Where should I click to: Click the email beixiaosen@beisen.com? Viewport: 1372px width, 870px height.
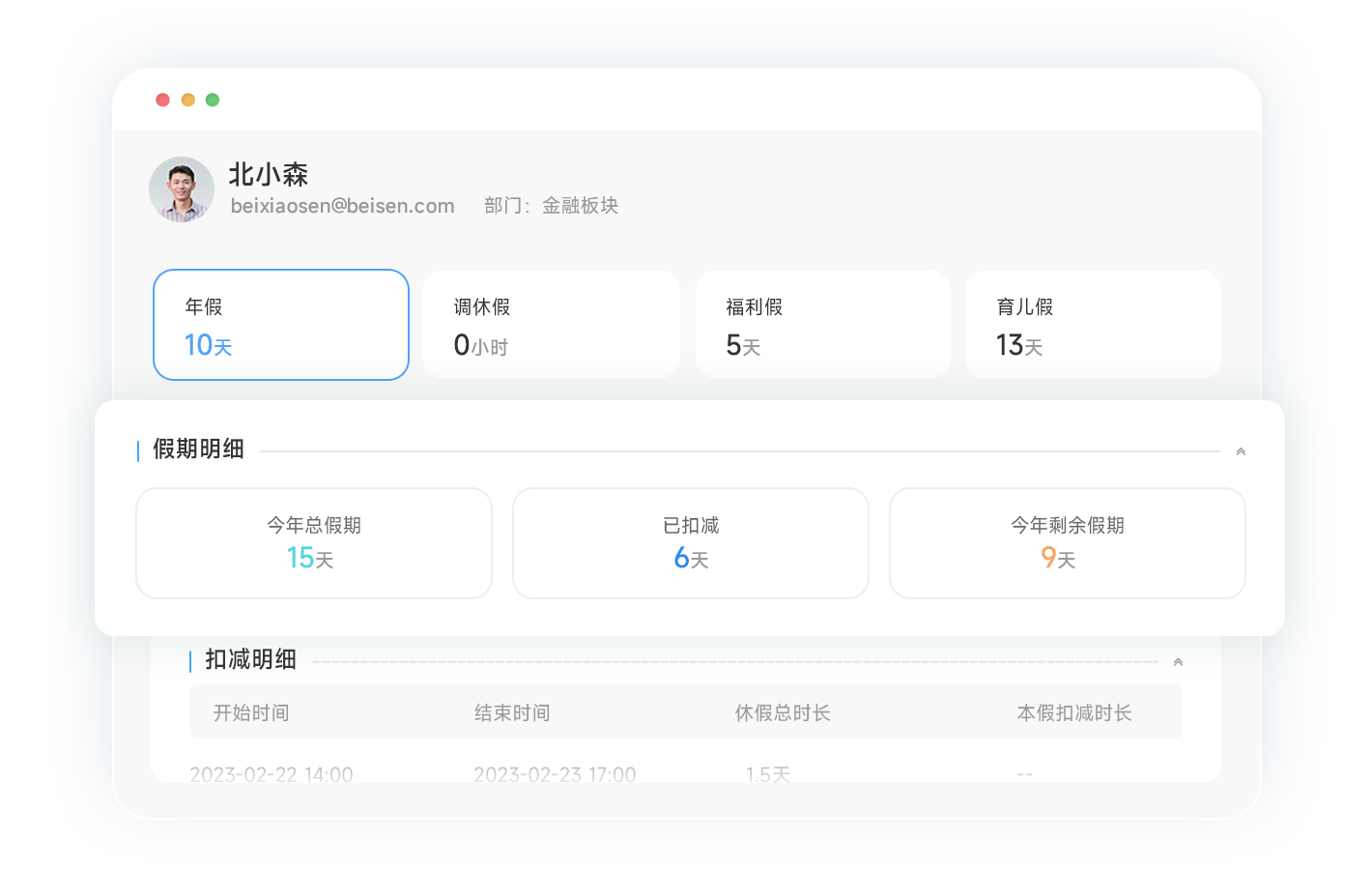tap(342, 206)
